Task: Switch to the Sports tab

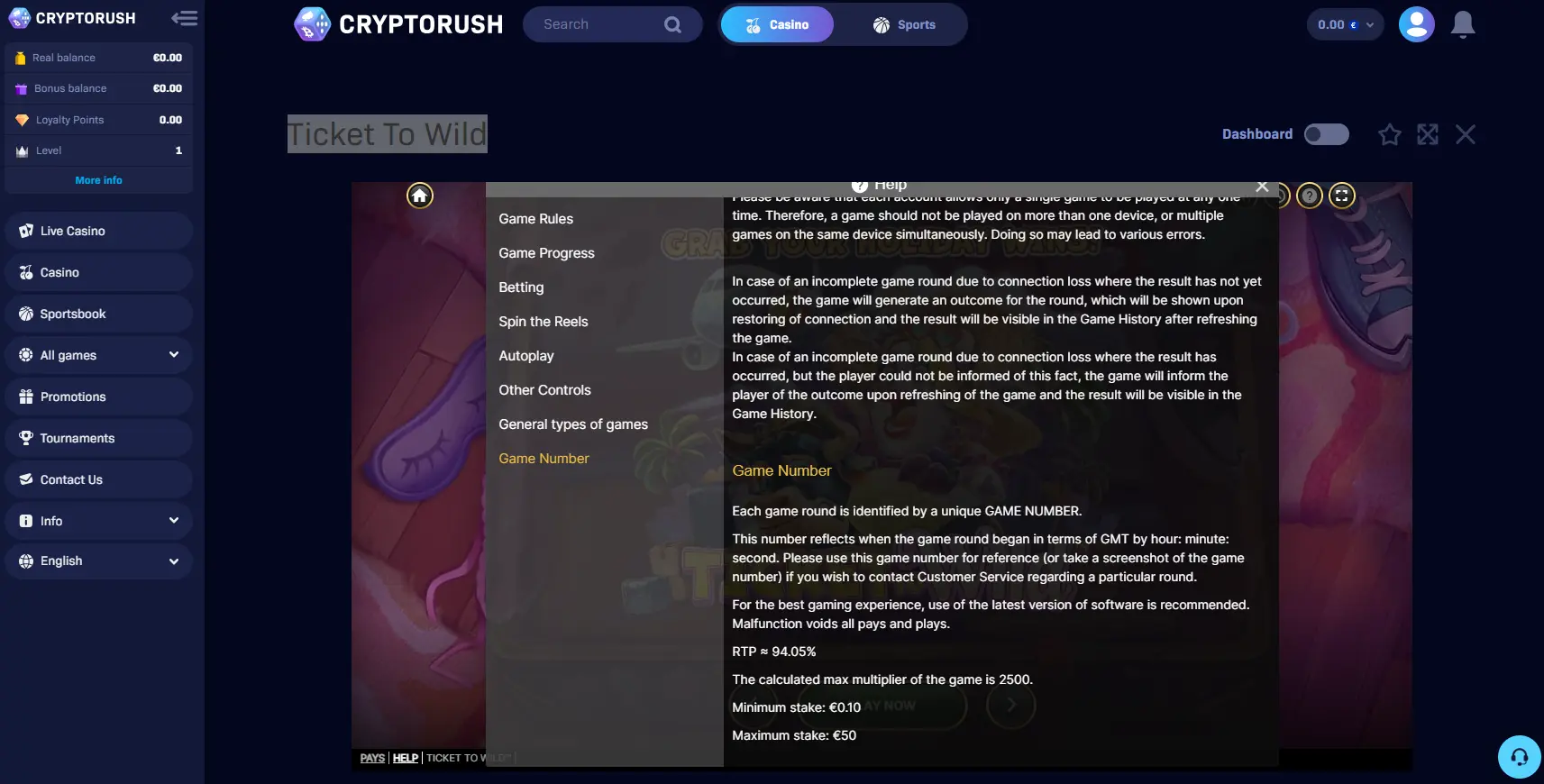Action: [904, 24]
